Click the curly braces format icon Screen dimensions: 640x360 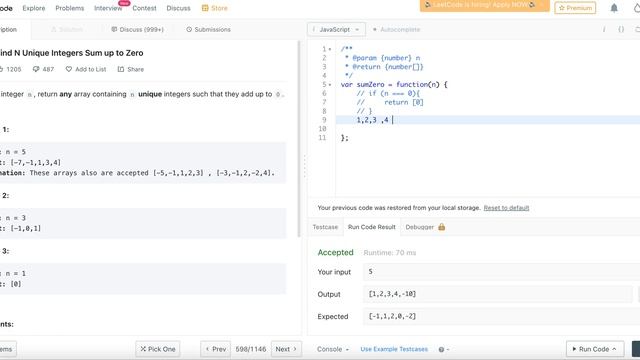621,29
